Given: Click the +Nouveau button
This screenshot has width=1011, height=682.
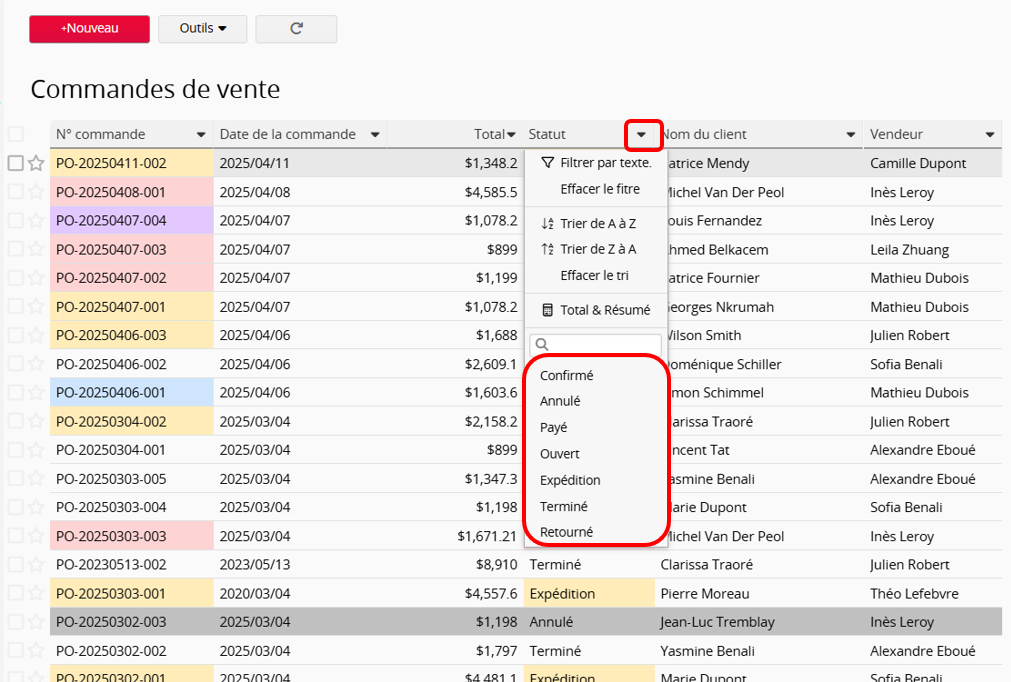Looking at the screenshot, I should click(x=89, y=29).
